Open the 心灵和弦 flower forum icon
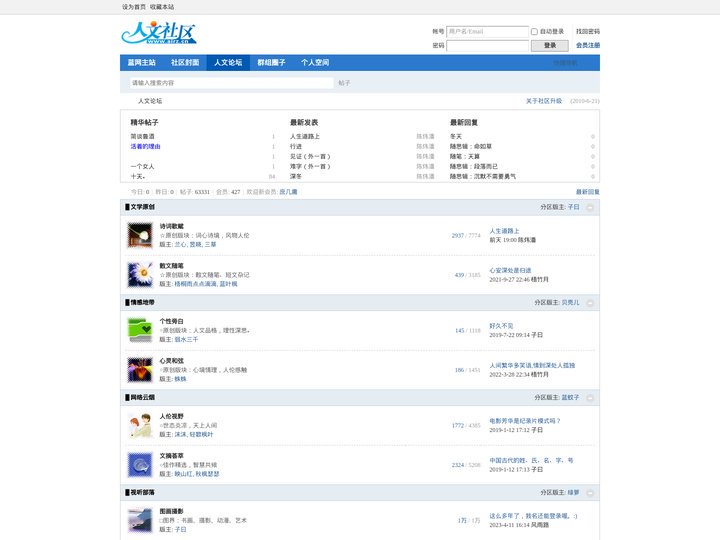Image resolution: width=720 pixels, height=540 pixels. click(140, 370)
